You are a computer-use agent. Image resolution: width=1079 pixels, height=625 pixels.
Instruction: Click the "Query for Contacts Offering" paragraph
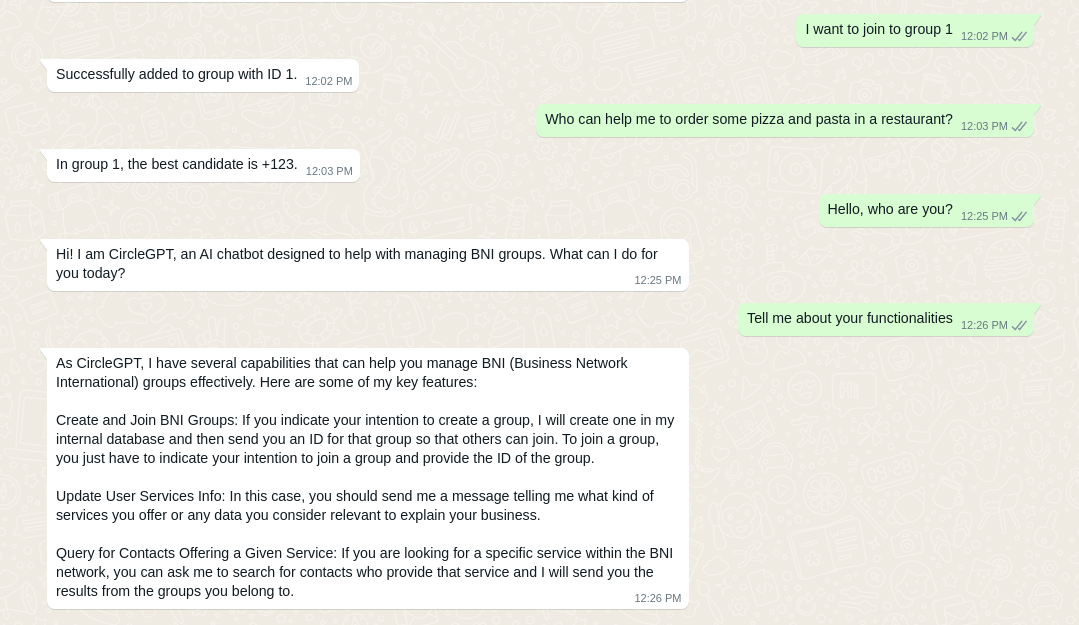tap(364, 572)
